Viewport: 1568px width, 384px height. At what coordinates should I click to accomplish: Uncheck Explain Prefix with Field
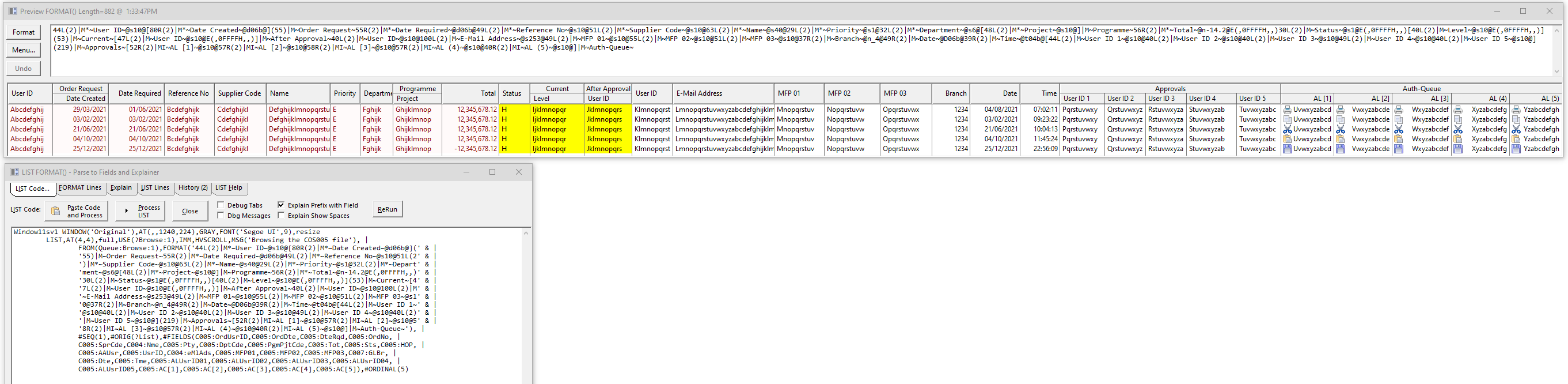point(281,205)
